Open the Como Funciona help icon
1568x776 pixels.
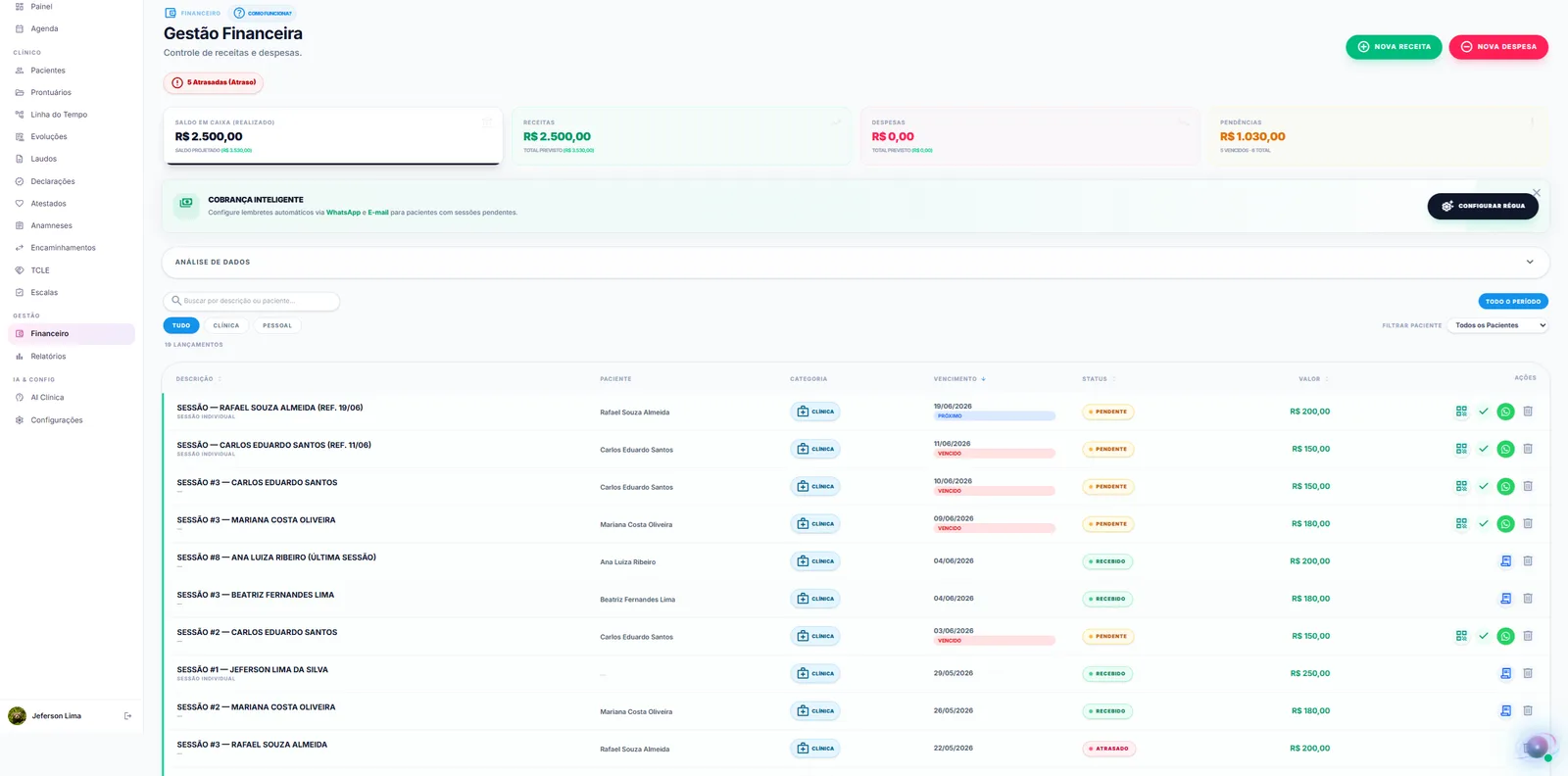(x=239, y=13)
